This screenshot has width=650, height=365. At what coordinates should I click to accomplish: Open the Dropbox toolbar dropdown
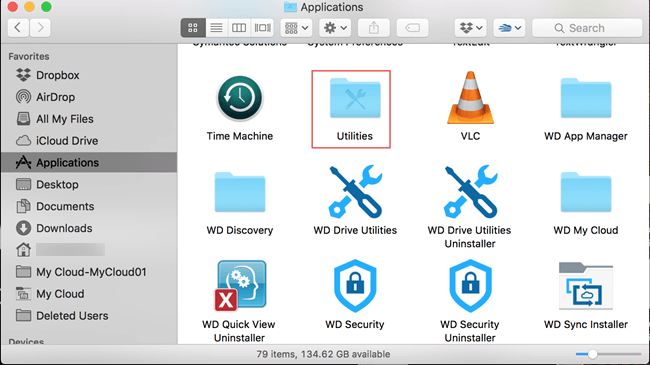pyautogui.click(x=471, y=28)
